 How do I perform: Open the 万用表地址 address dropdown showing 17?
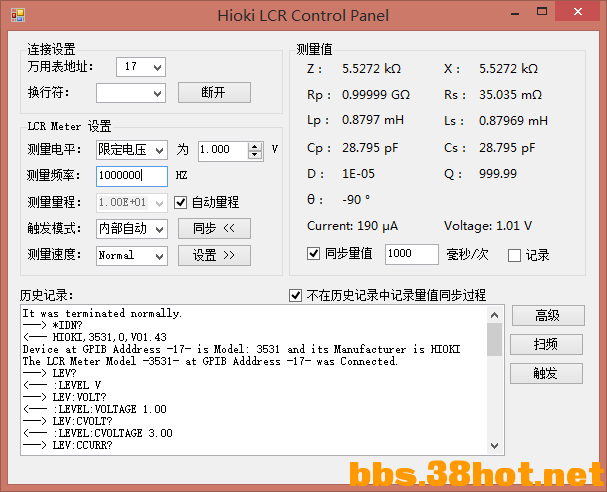(141, 67)
